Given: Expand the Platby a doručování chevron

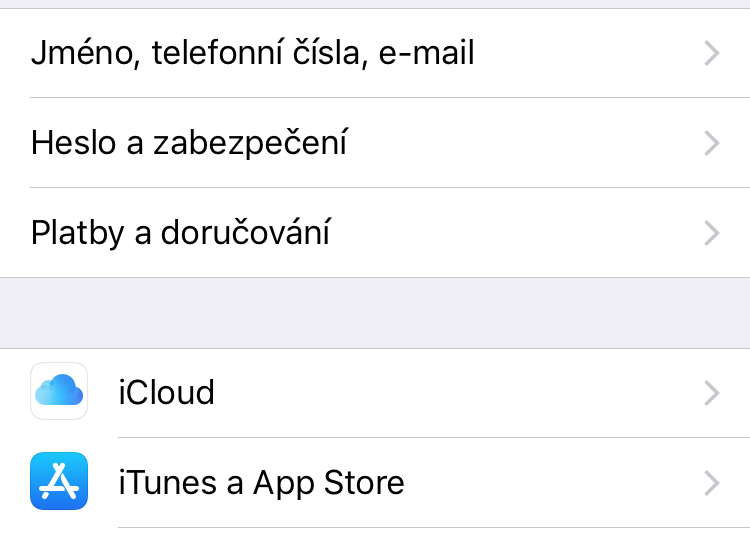Looking at the screenshot, I should (x=711, y=233).
